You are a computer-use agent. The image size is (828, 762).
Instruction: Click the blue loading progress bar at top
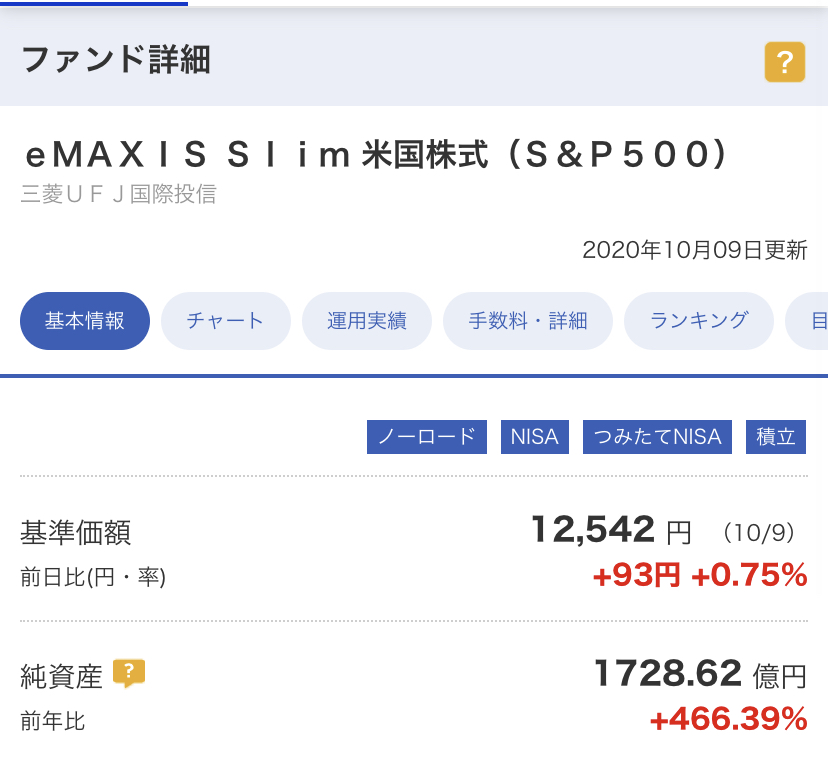(94, 3)
